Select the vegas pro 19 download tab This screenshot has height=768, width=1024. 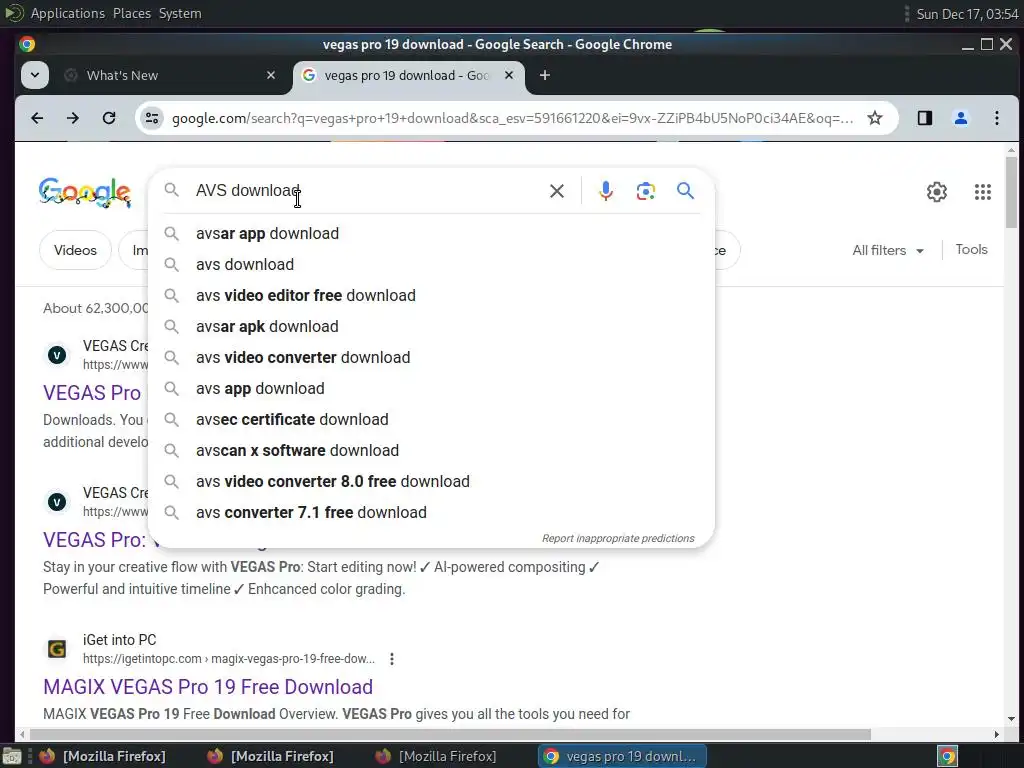tap(407, 76)
